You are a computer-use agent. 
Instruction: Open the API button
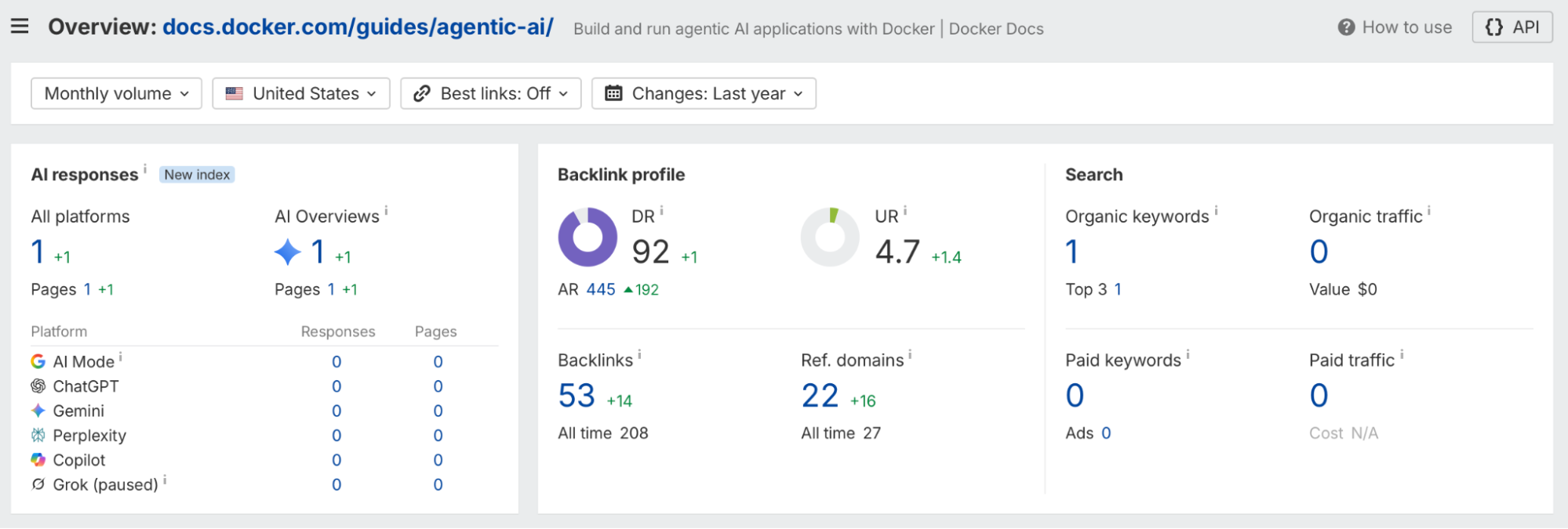1512,27
